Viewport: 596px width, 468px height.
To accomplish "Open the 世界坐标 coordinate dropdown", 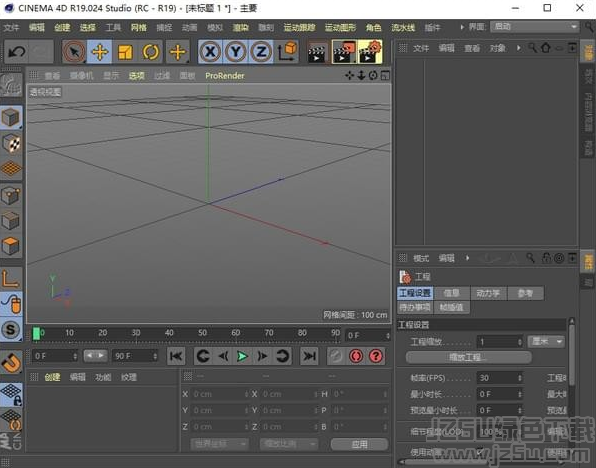I will pos(219,444).
